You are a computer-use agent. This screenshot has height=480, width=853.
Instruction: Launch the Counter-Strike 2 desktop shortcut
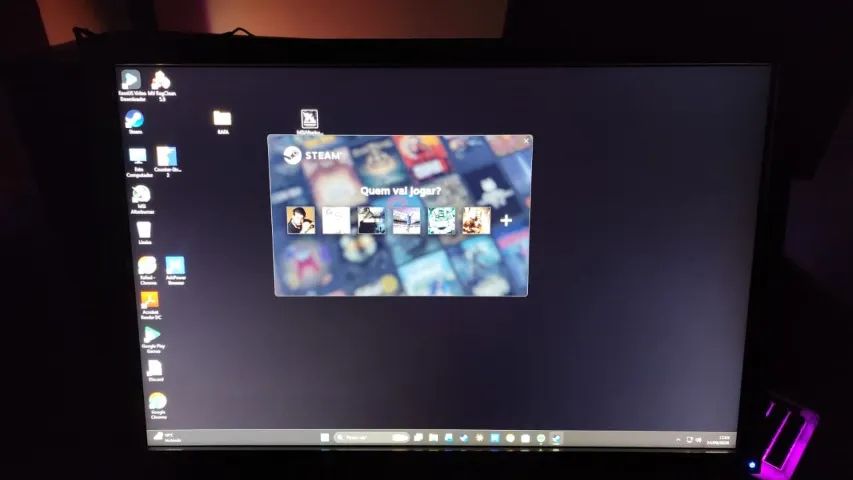167,161
